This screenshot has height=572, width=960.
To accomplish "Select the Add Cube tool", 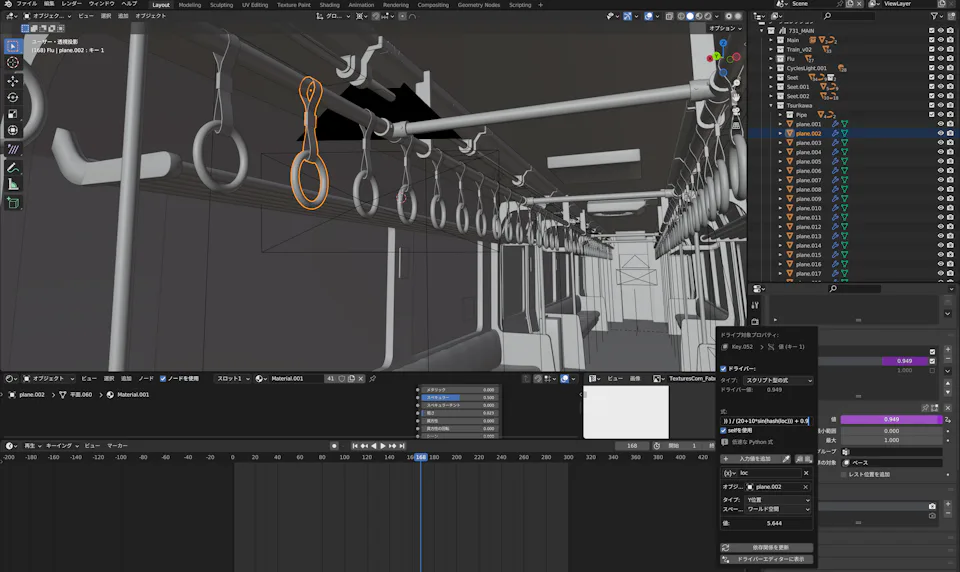I will [13, 202].
